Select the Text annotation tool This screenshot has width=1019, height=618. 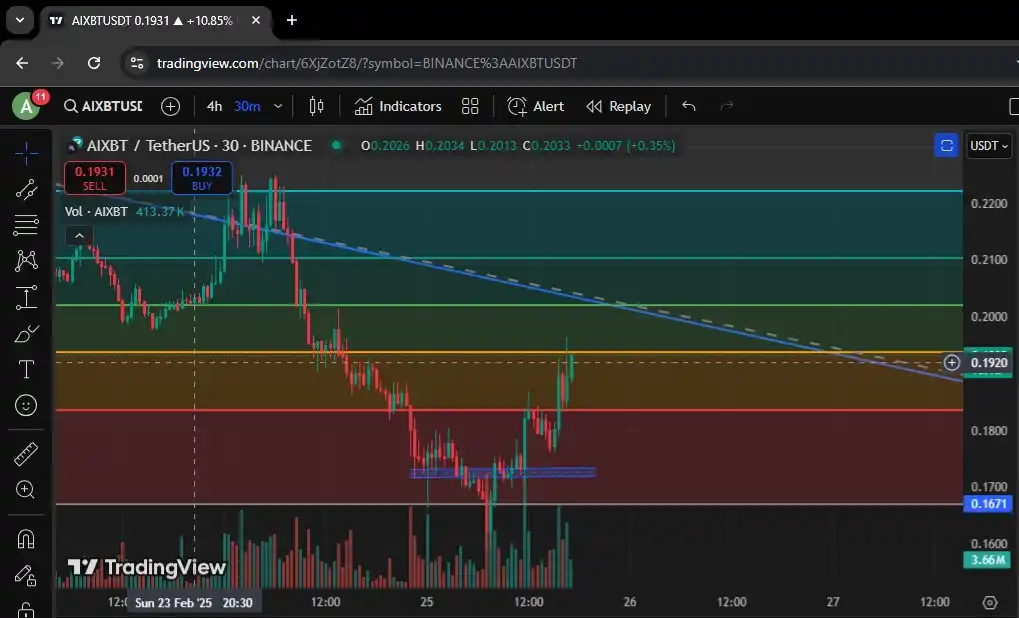[26, 369]
